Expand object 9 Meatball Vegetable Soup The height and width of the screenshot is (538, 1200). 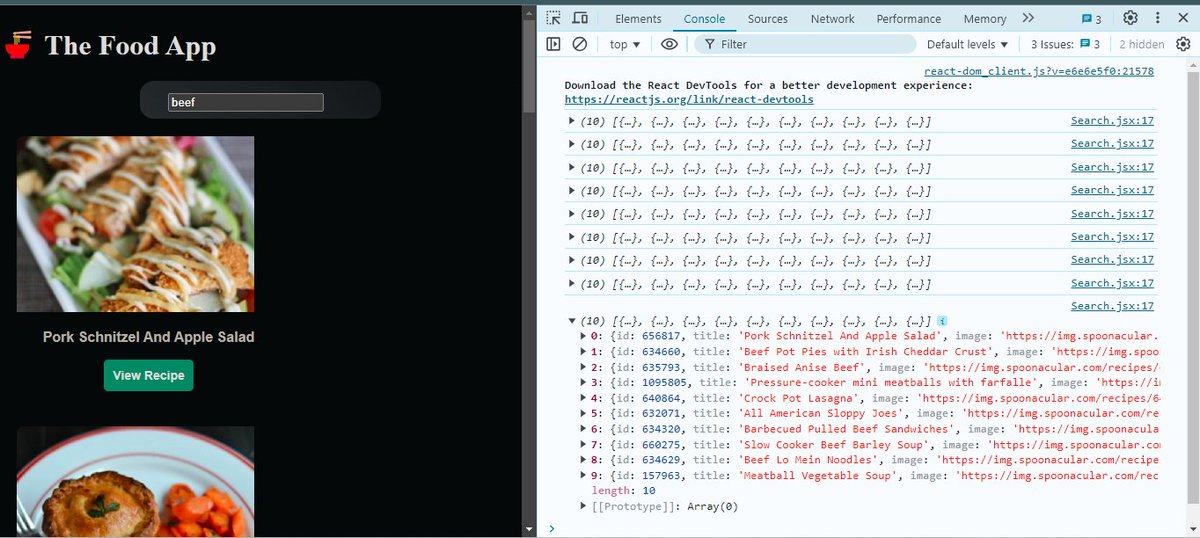click(x=585, y=475)
